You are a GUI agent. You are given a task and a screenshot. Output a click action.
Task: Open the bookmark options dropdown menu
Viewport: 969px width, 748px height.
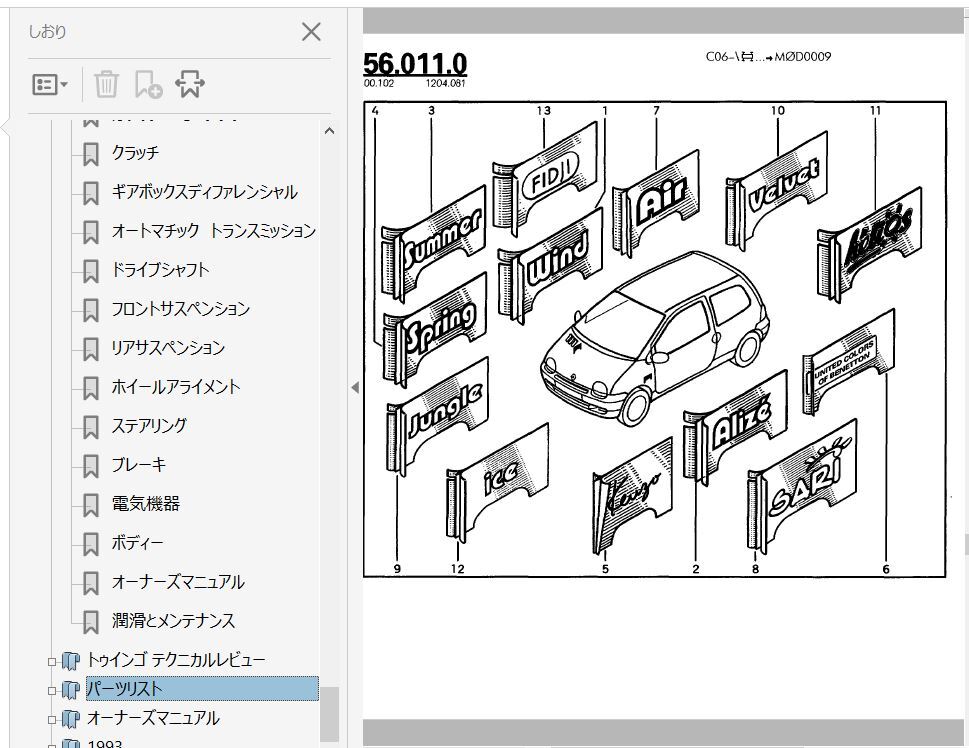tap(50, 84)
